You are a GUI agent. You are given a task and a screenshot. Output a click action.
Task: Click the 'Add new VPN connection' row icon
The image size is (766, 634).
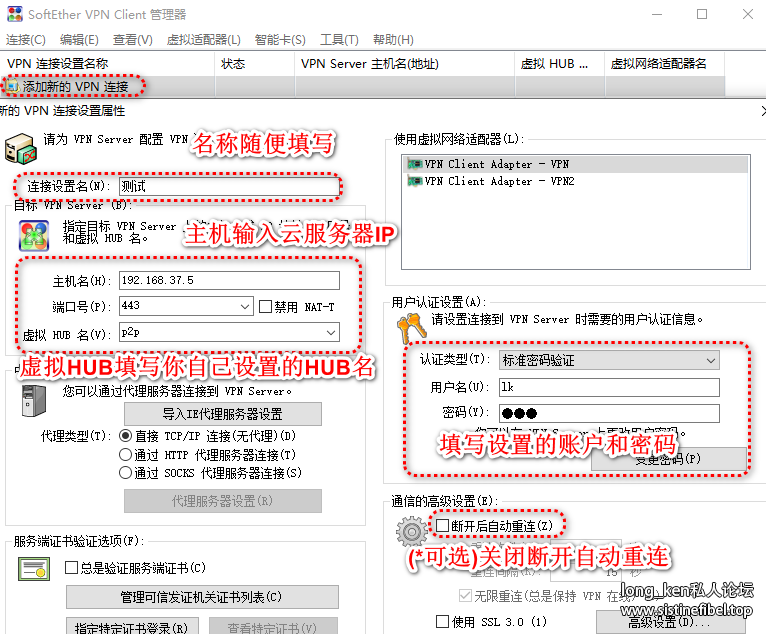click(x=12, y=87)
